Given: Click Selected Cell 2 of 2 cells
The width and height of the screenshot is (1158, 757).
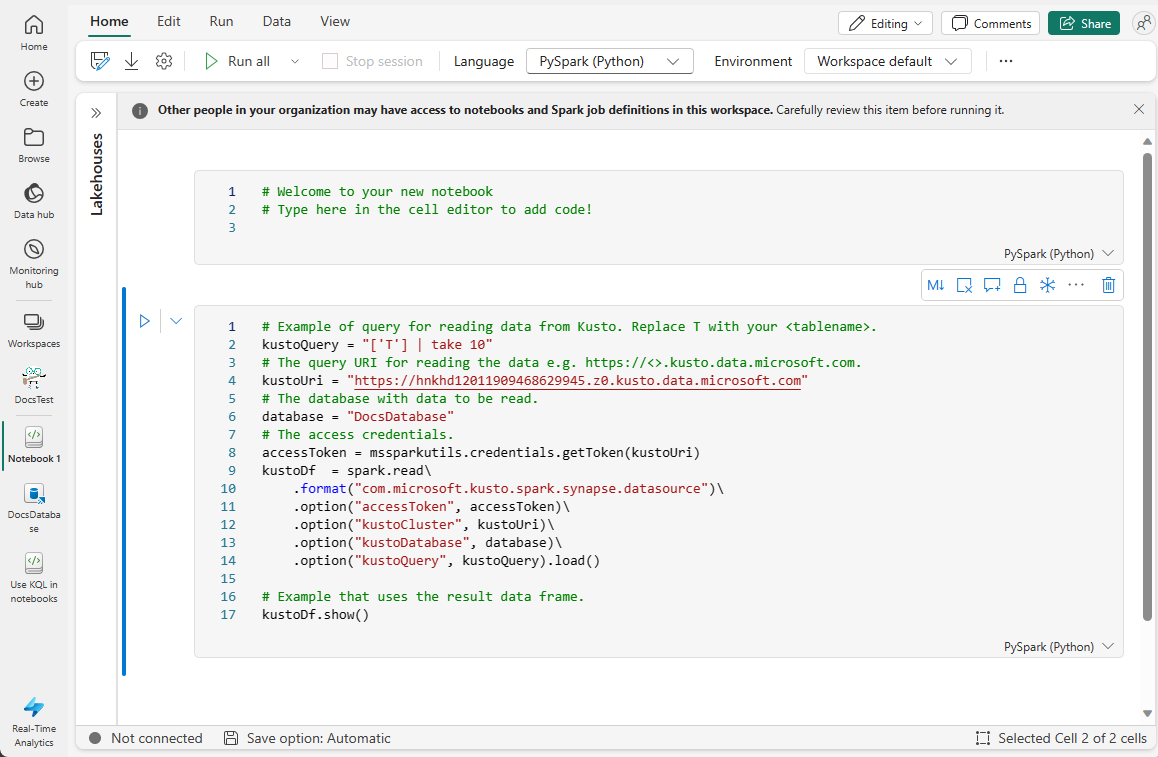Looking at the screenshot, I should 1061,739.
